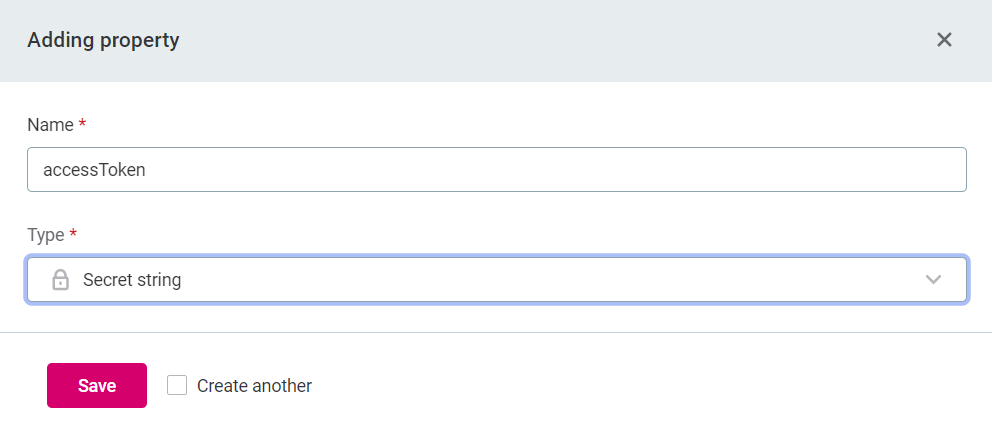Expand the Type dropdown chevron arrow
The image size is (992, 433).
tap(934, 280)
